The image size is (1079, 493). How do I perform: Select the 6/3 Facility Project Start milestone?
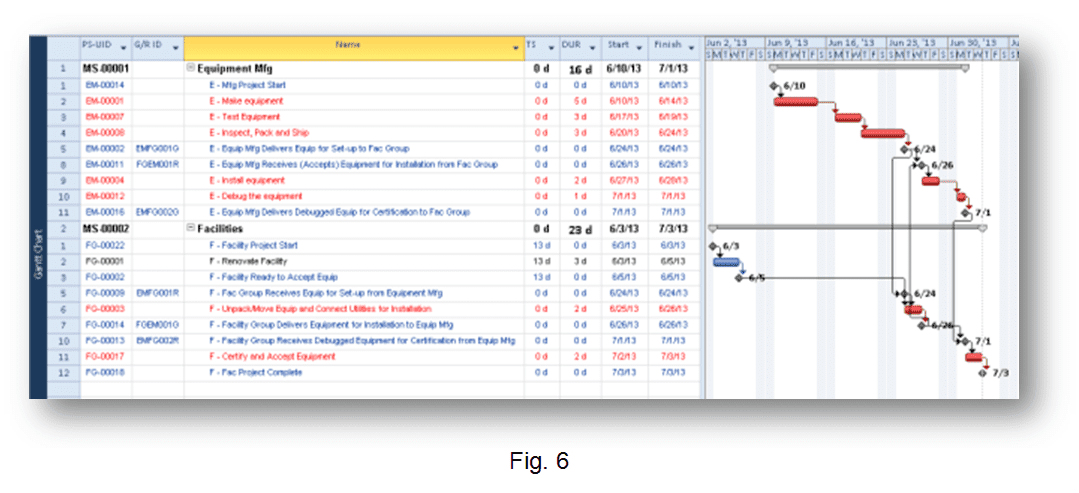713,246
